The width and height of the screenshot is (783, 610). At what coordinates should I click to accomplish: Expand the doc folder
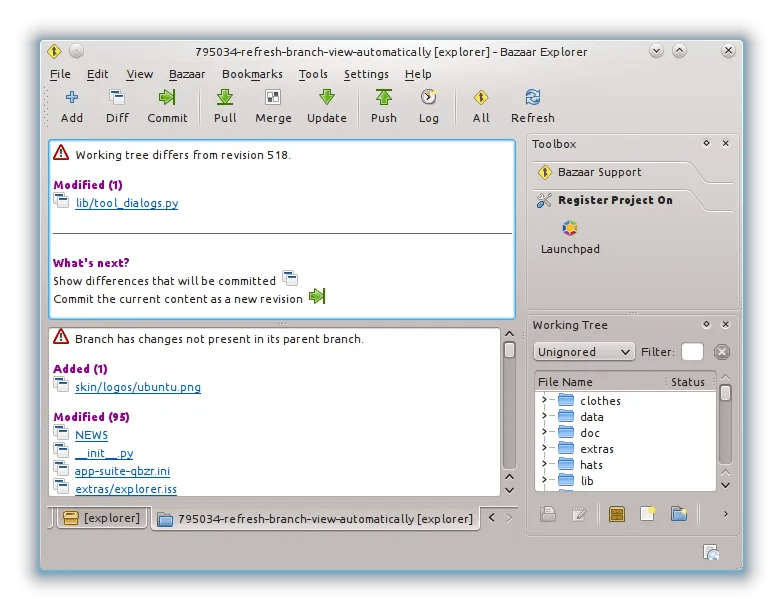click(x=544, y=432)
